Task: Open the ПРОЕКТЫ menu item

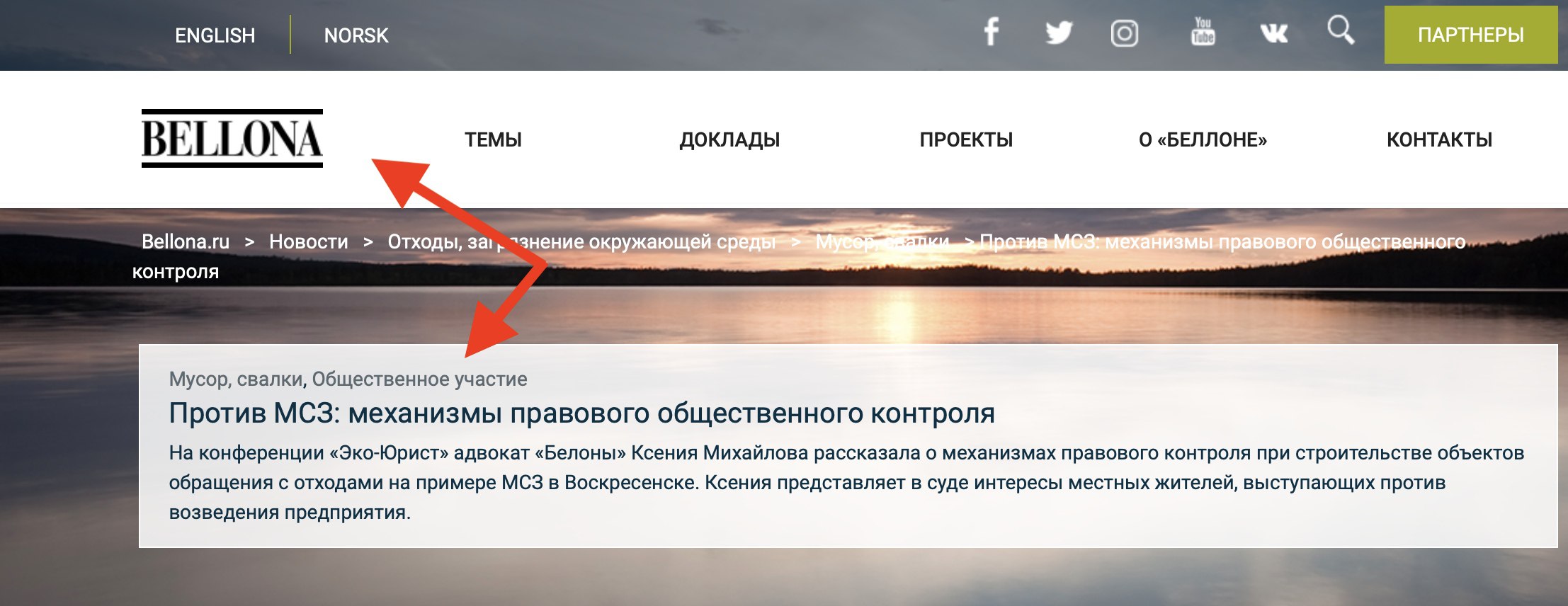Action: (966, 139)
